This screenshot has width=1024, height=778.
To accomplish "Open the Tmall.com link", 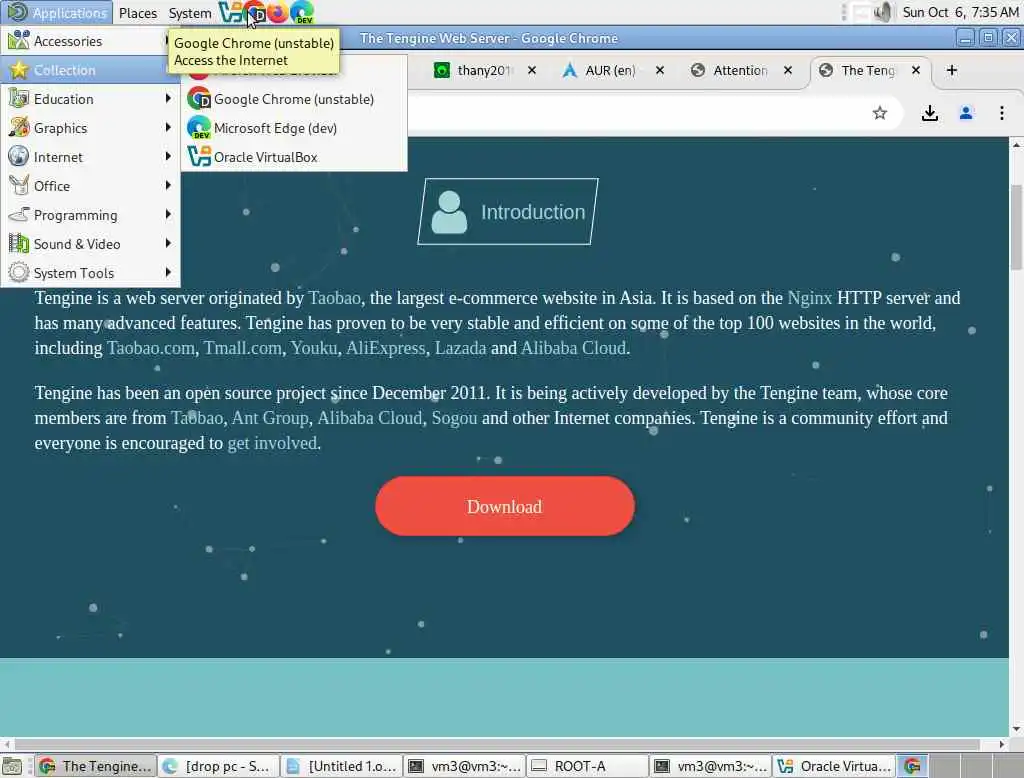I will (x=242, y=348).
